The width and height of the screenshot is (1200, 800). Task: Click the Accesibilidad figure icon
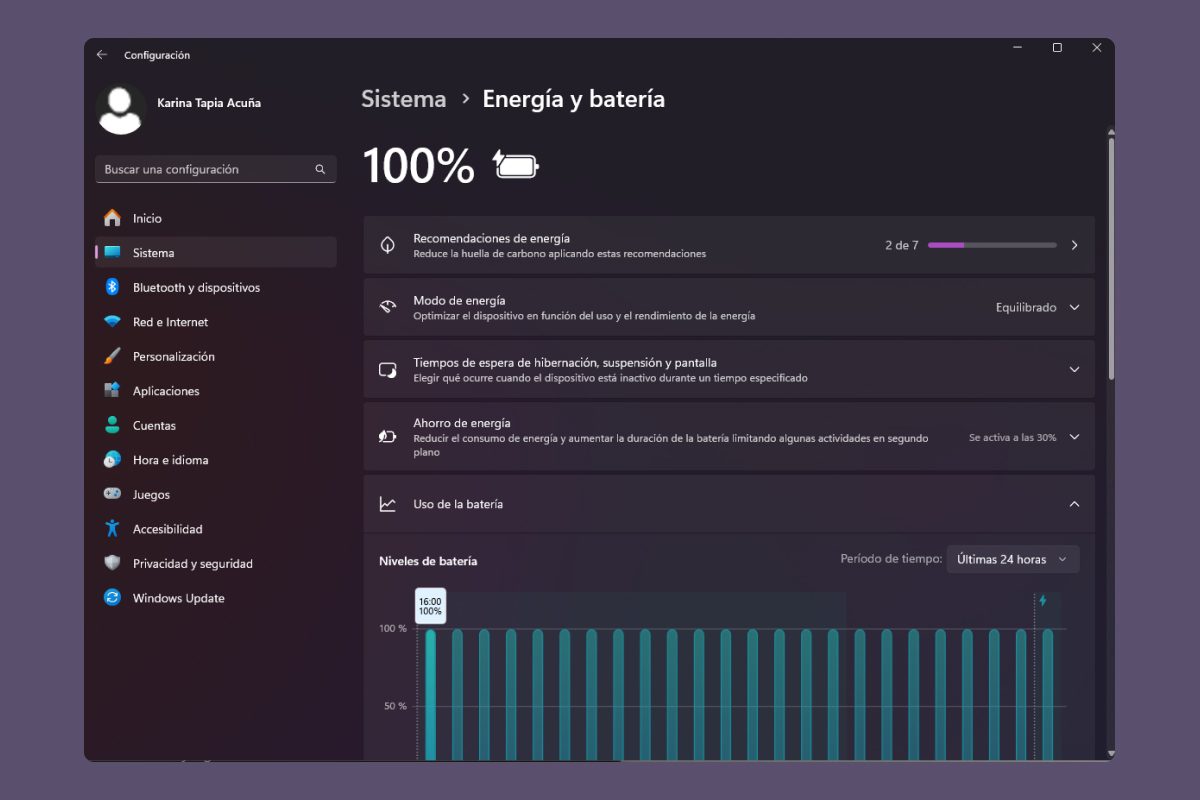click(112, 529)
